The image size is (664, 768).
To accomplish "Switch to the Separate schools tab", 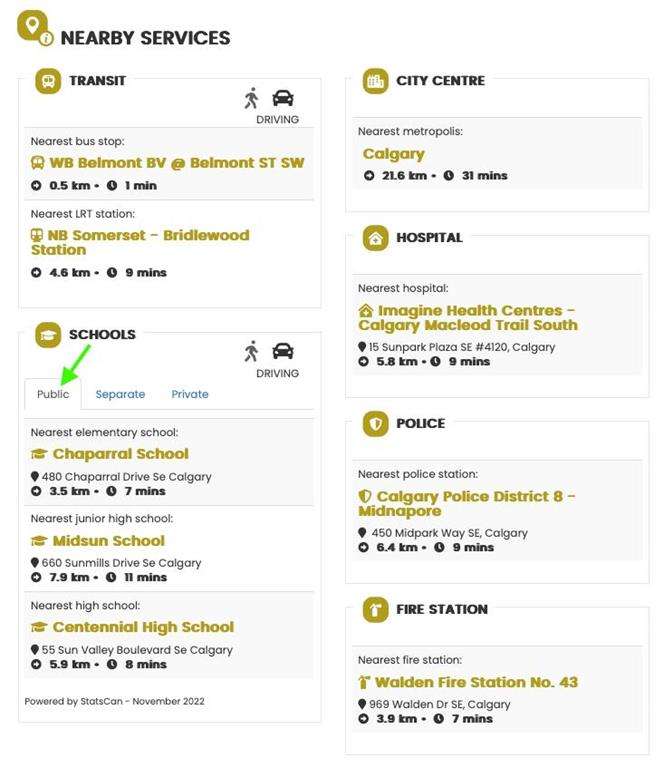I will click(120, 394).
